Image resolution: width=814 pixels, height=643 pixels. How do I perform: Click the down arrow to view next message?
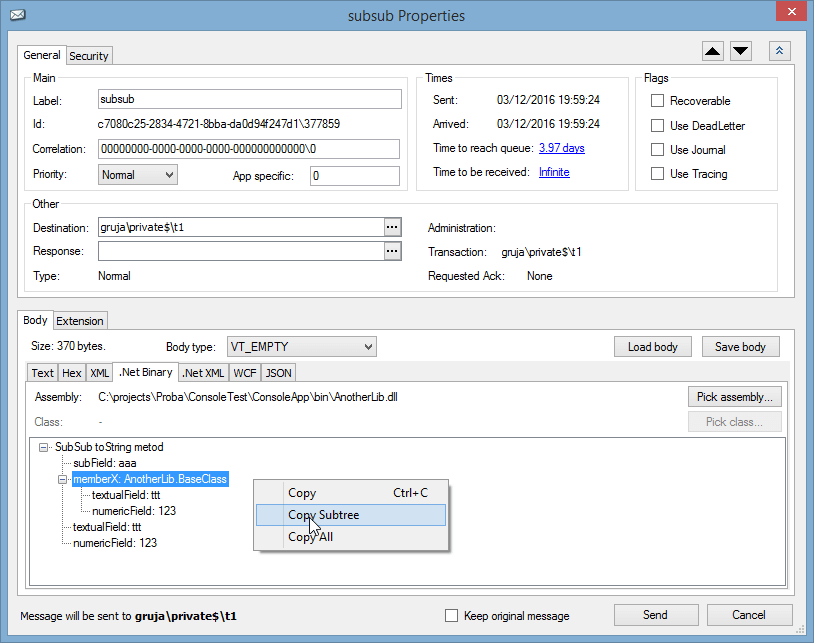click(x=741, y=50)
